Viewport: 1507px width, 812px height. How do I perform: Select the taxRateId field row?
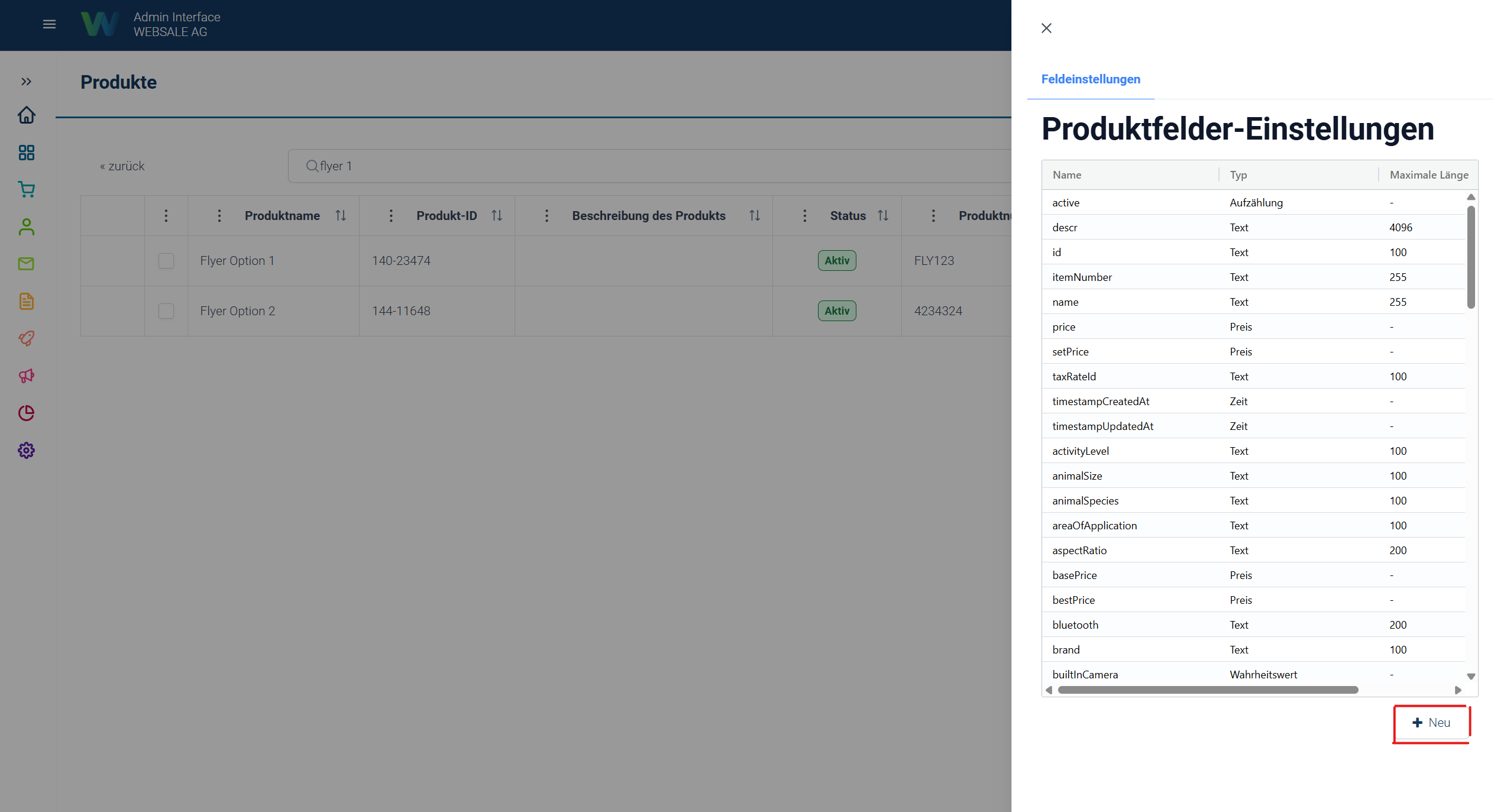coord(1254,377)
